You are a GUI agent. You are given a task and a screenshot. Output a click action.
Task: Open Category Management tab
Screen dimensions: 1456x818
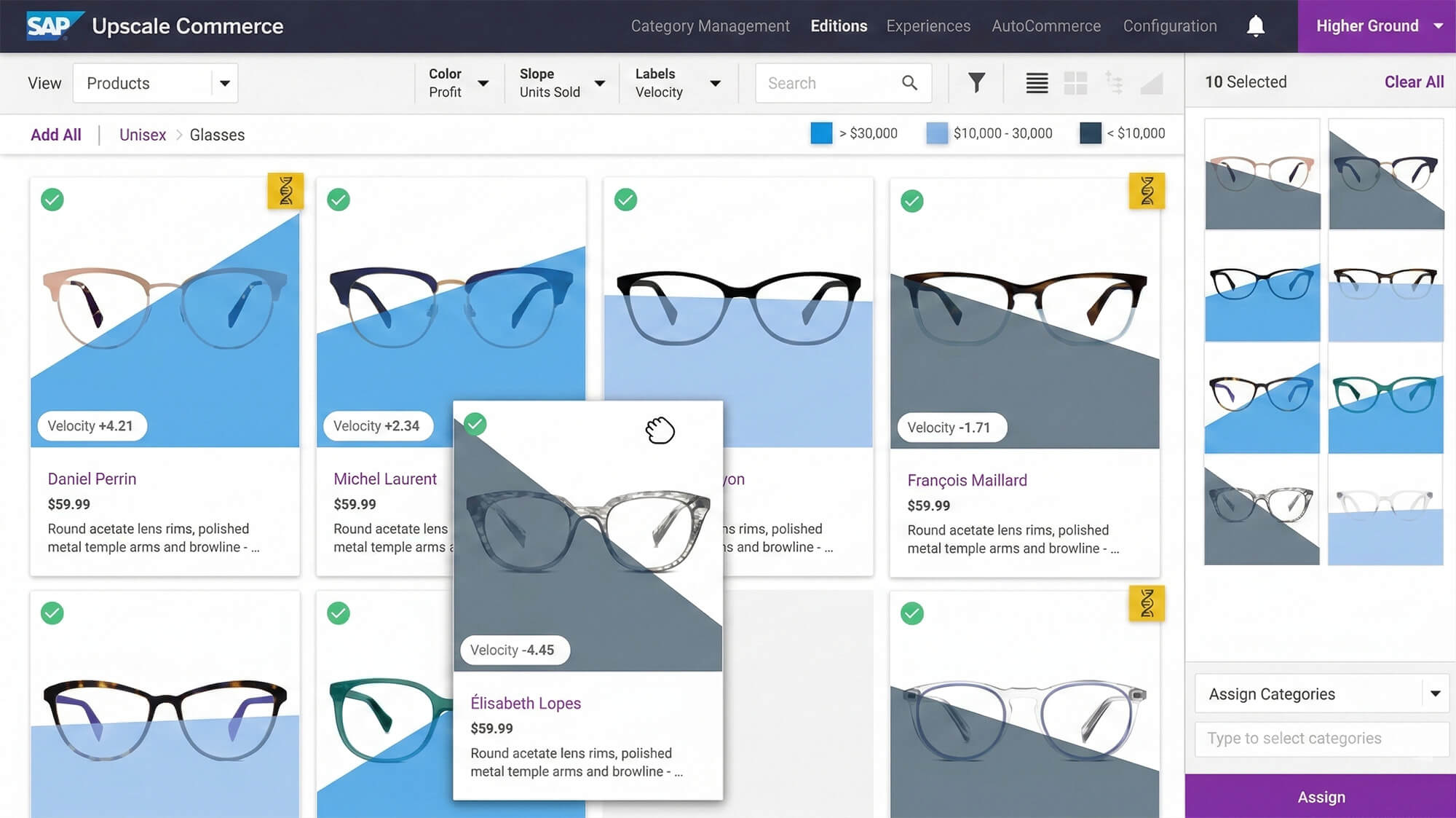tap(710, 26)
